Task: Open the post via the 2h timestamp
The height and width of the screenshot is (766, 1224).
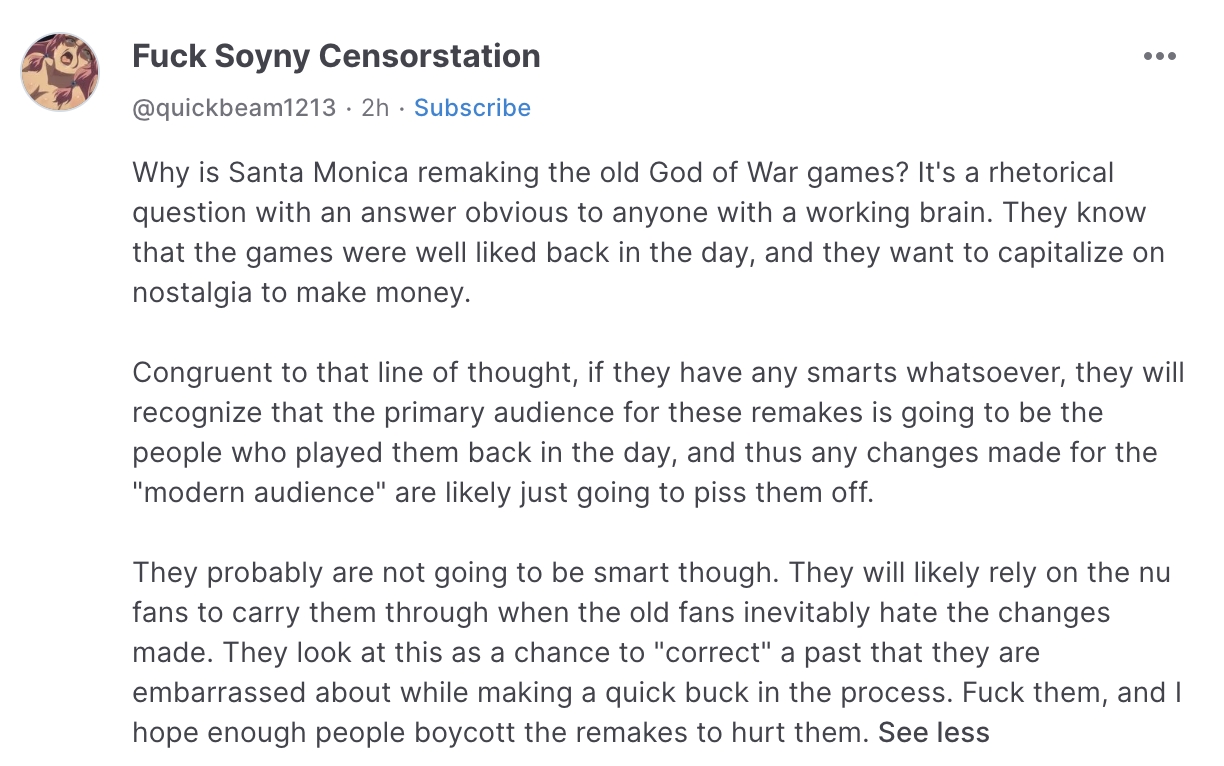Action: (x=375, y=108)
